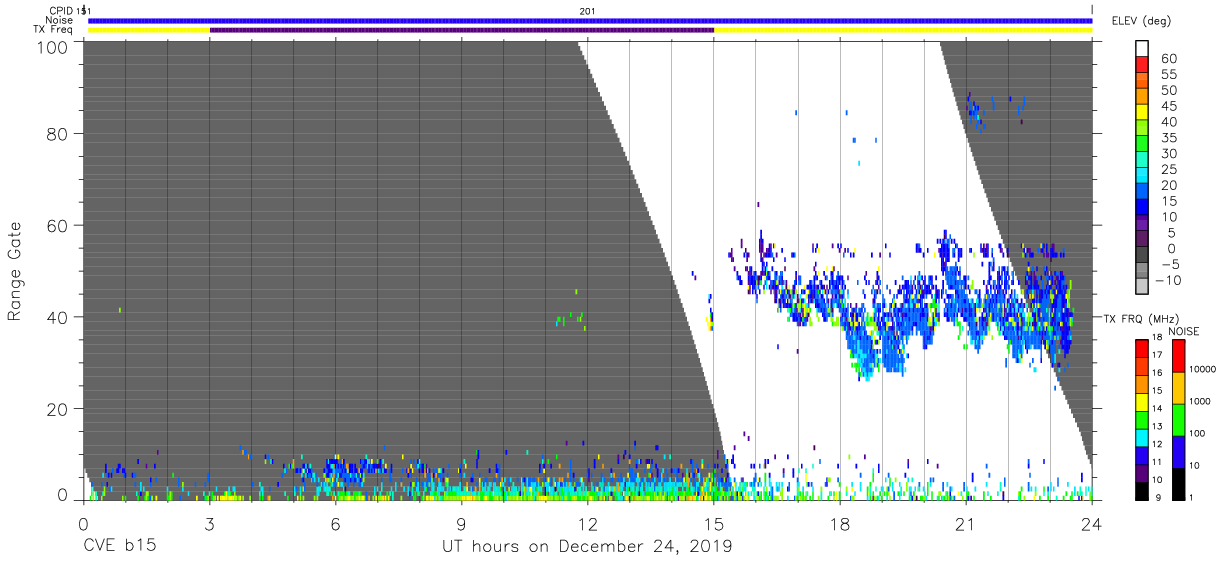
Task: Click the 'ELEV (deg)' colorbar title
Action: pos(1141,20)
